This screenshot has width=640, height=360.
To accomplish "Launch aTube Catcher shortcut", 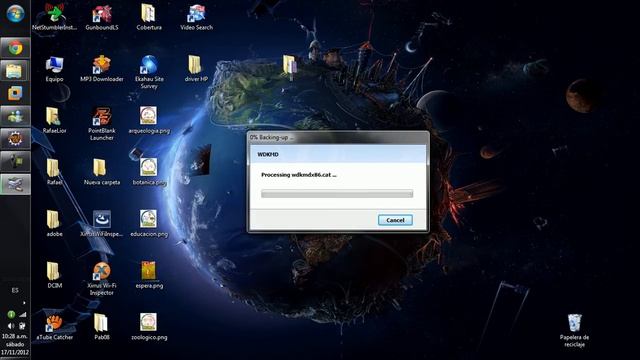I will 54,327.
